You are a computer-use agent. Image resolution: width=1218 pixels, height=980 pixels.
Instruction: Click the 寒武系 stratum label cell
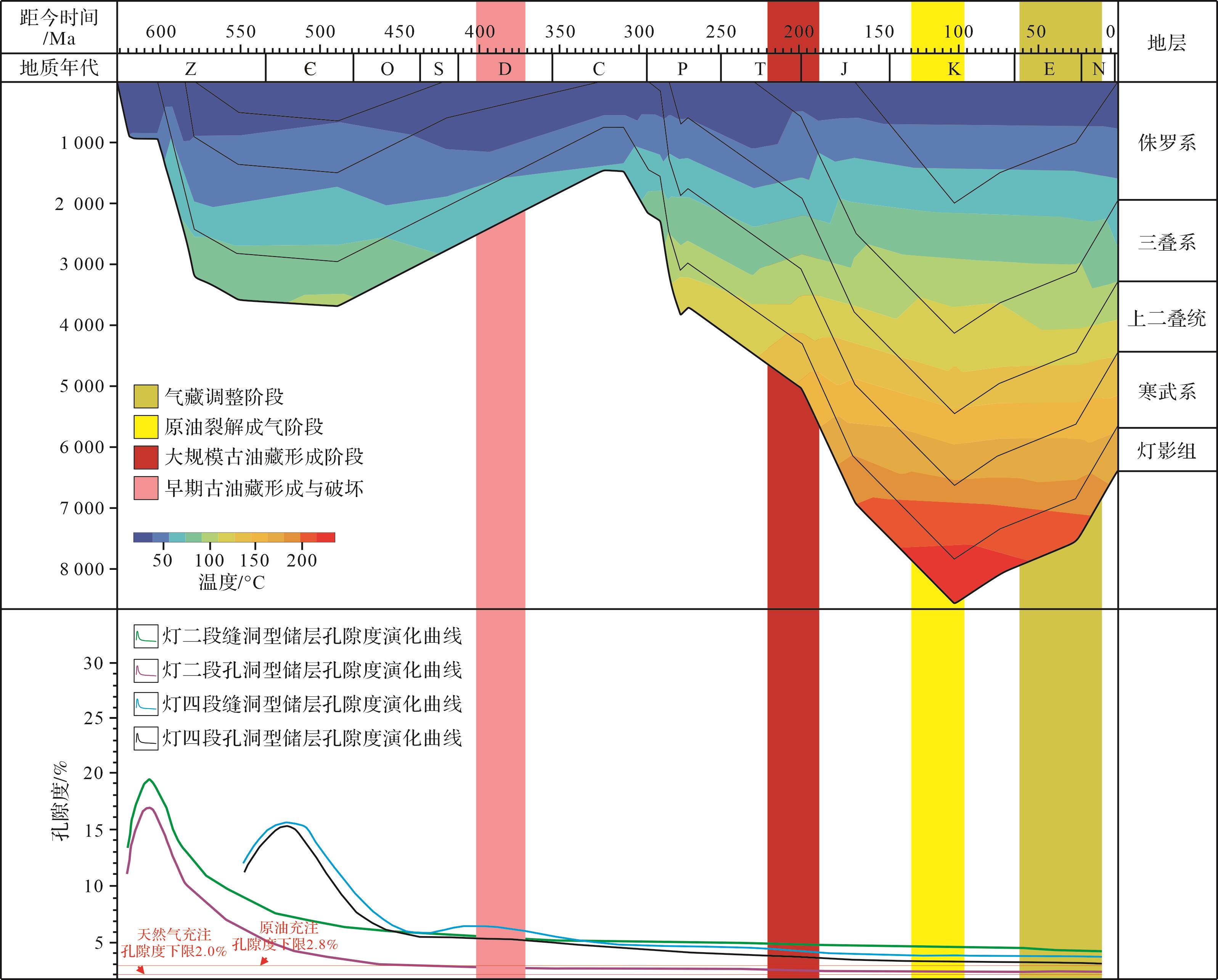1167,391
